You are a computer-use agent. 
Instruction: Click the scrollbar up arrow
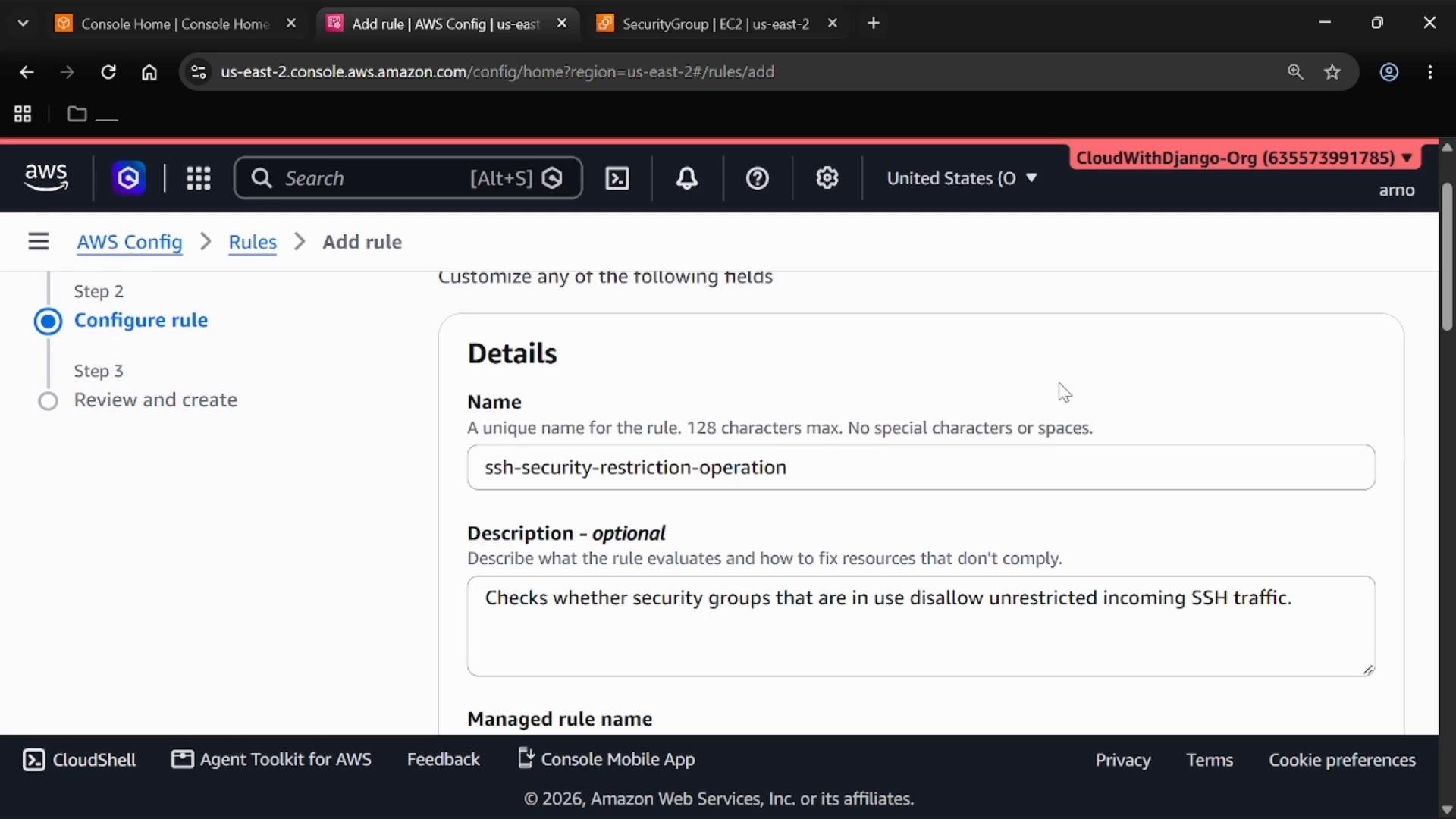1447,148
